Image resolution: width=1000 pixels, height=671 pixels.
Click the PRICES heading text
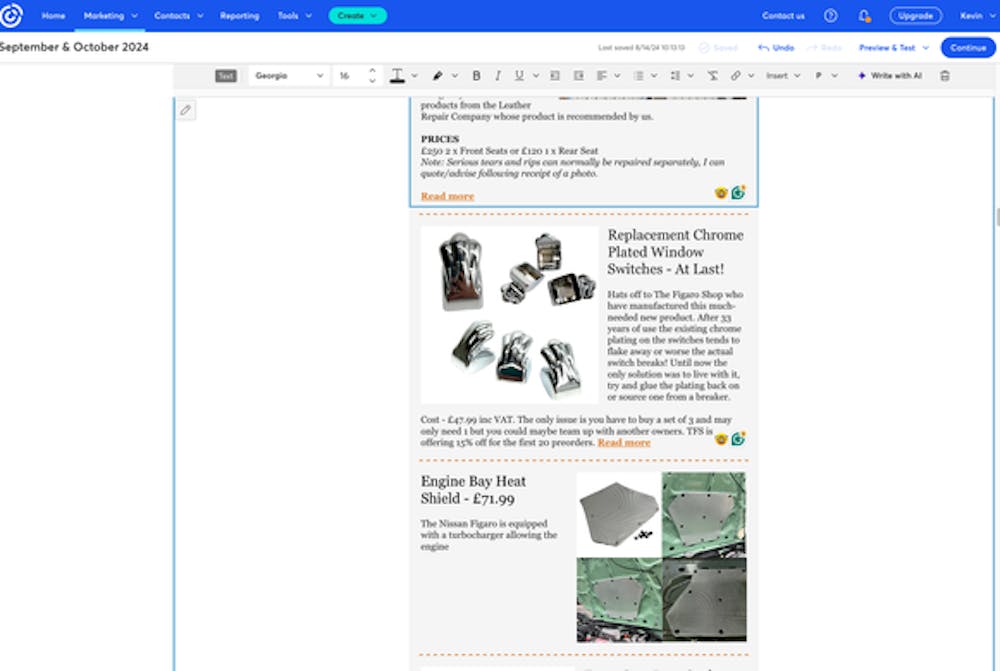pos(440,139)
